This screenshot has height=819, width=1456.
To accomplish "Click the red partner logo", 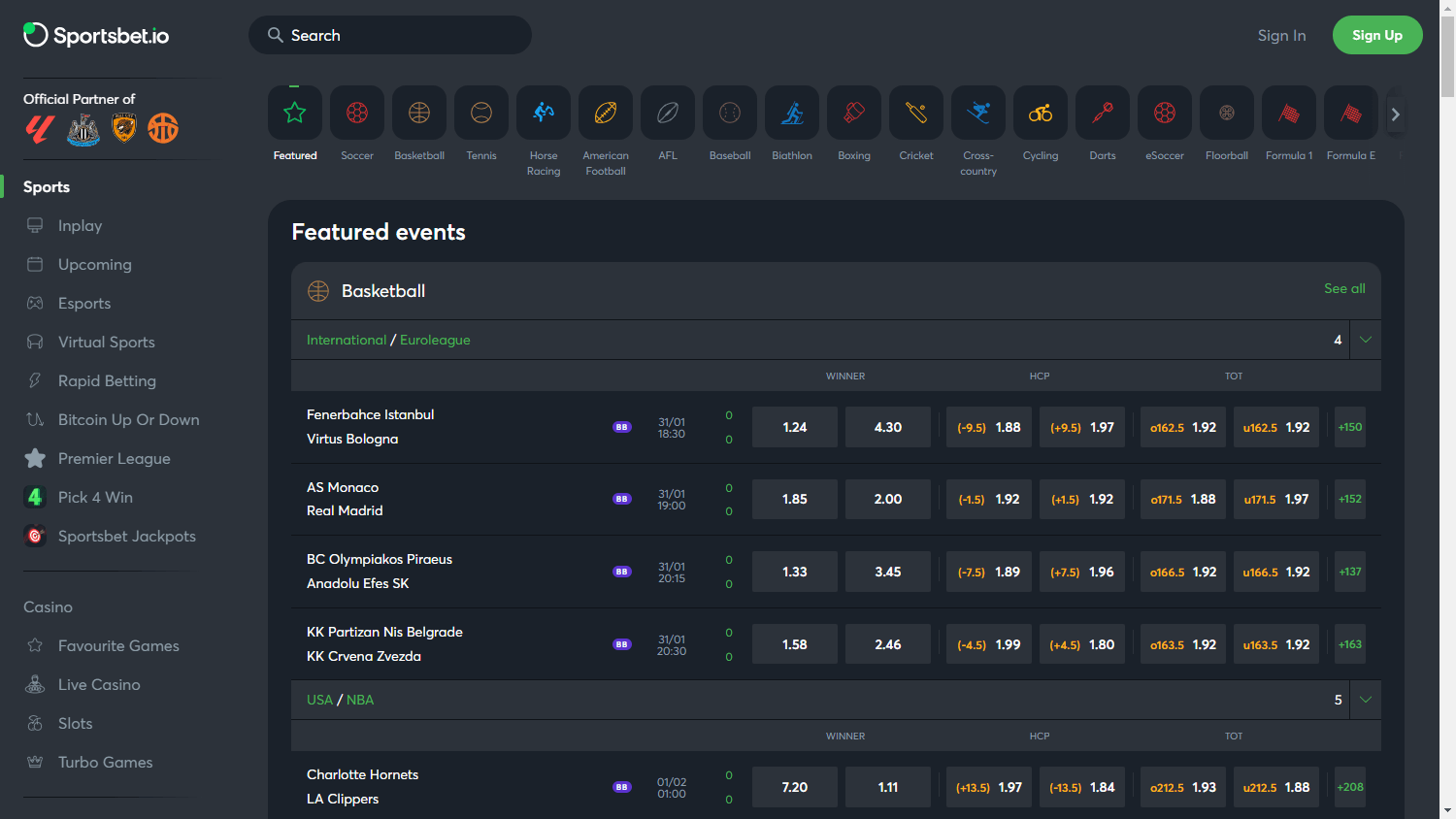I will [x=40, y=128].
